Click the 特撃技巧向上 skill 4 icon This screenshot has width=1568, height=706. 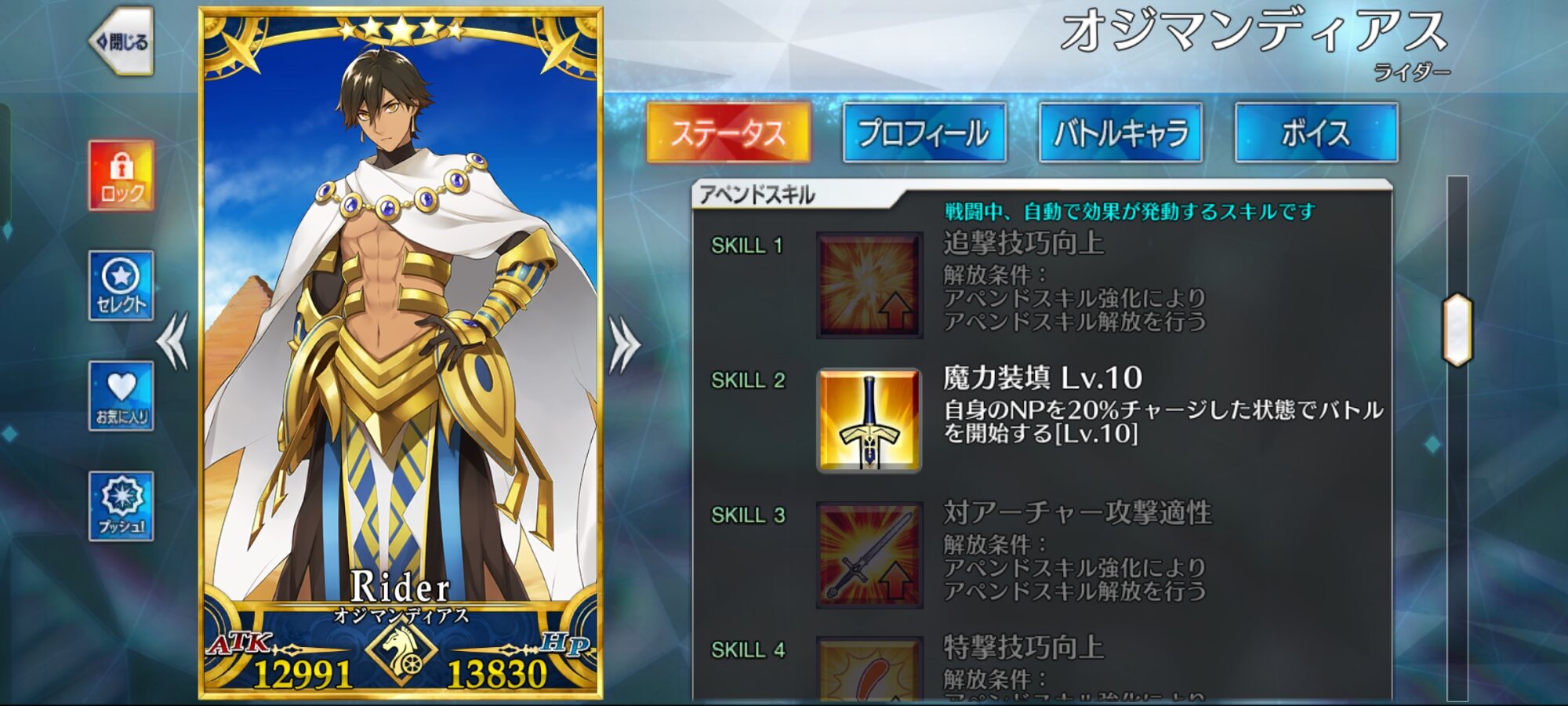(869, 669)
